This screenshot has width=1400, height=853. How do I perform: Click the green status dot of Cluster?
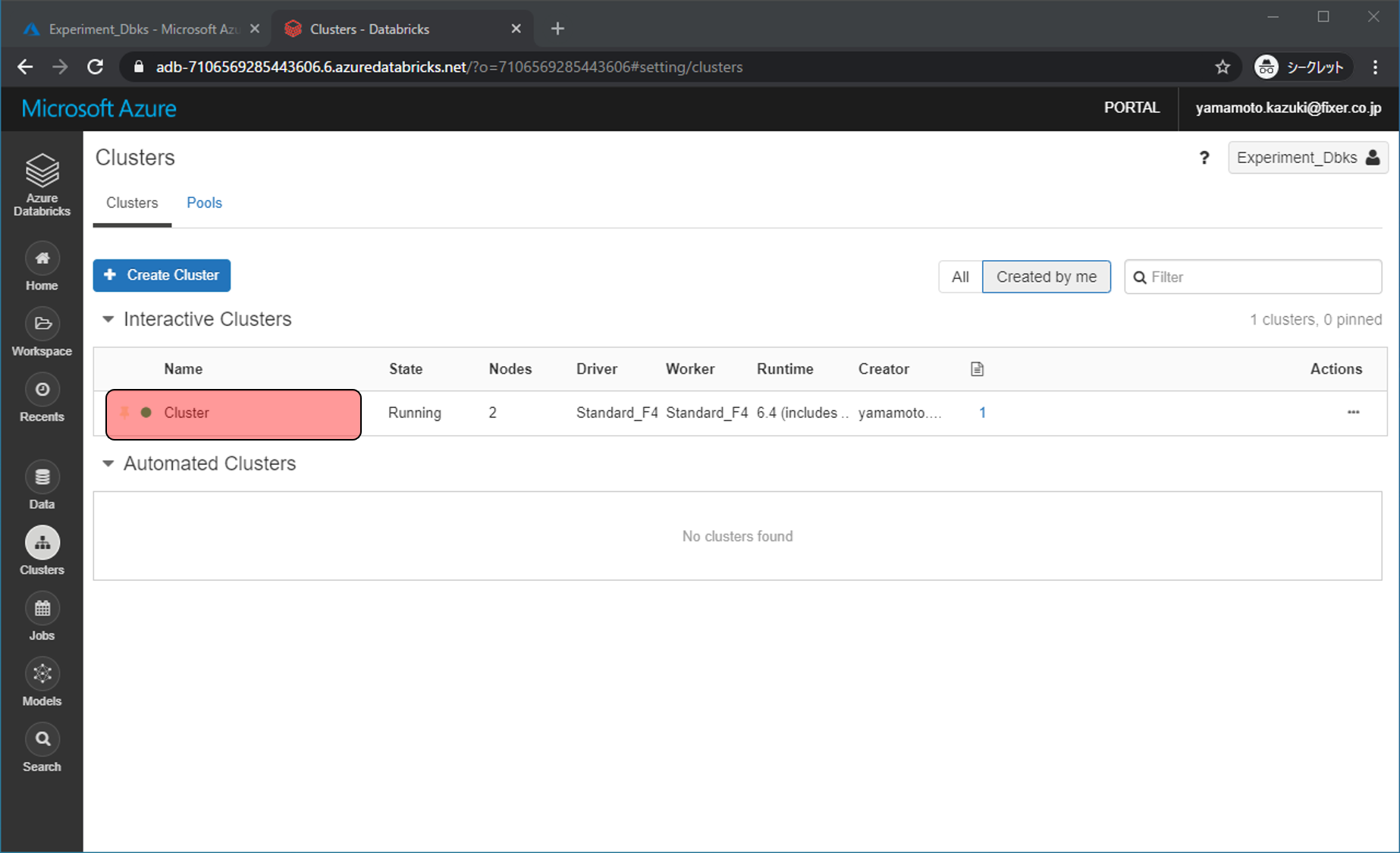point(146,412)
